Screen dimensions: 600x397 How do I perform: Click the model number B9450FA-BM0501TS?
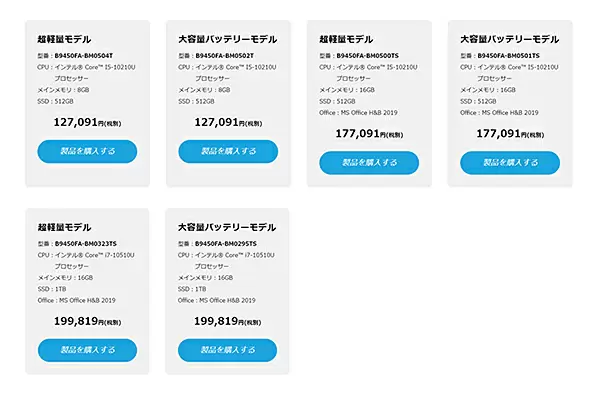[x=509, y=56]
